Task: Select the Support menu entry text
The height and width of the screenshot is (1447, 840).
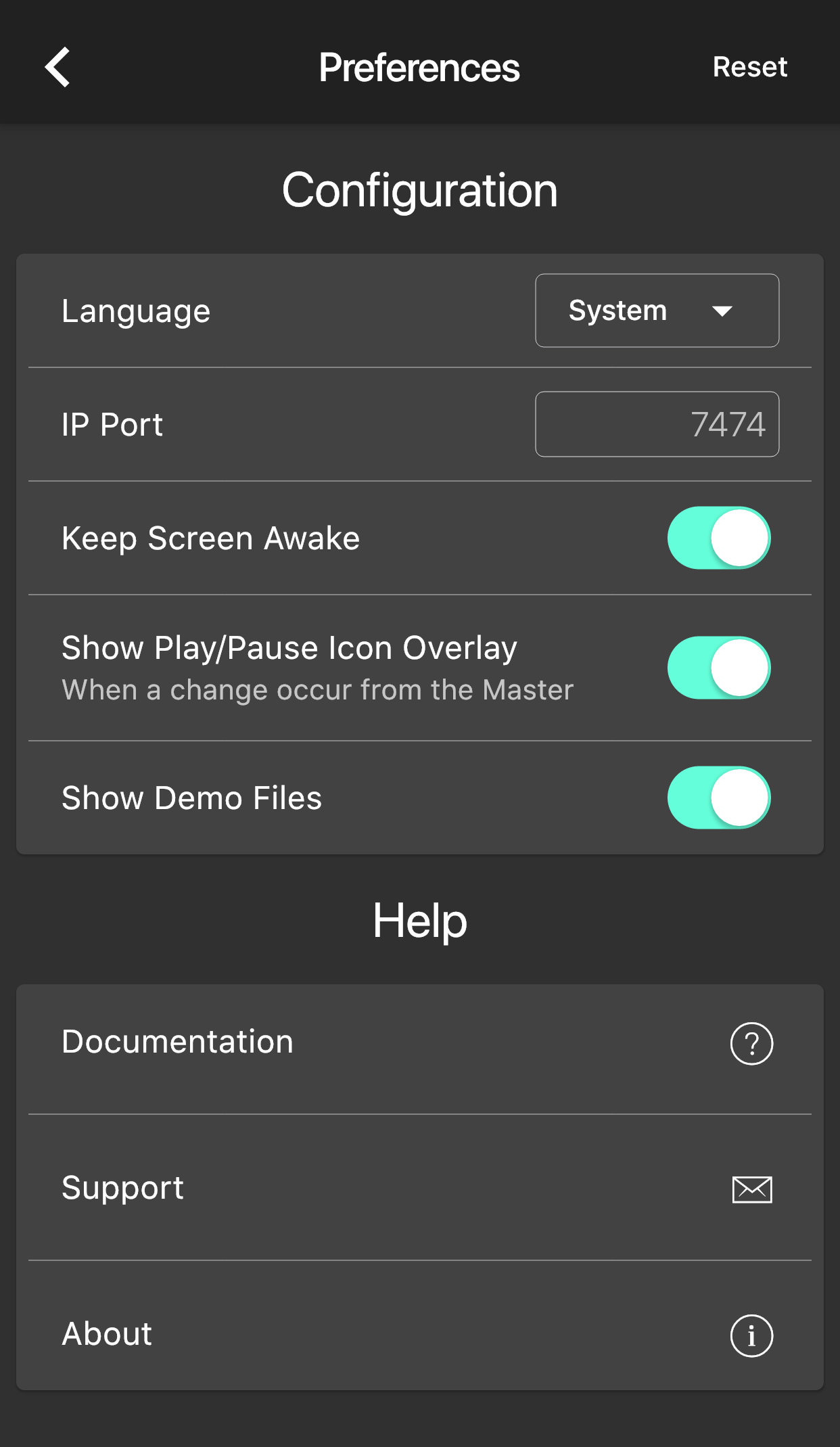Action: click(122, 1188)
